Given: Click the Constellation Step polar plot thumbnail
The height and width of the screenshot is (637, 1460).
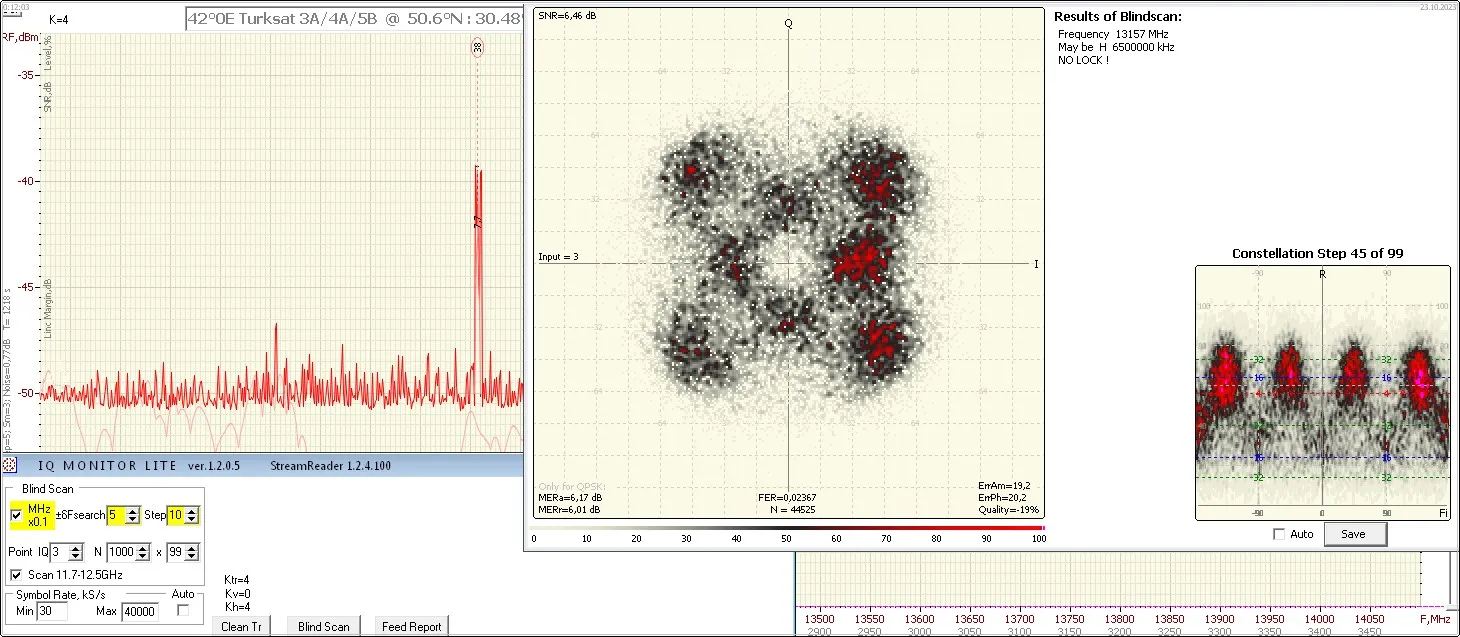Looking at the screenshot, I should 1322,392.
